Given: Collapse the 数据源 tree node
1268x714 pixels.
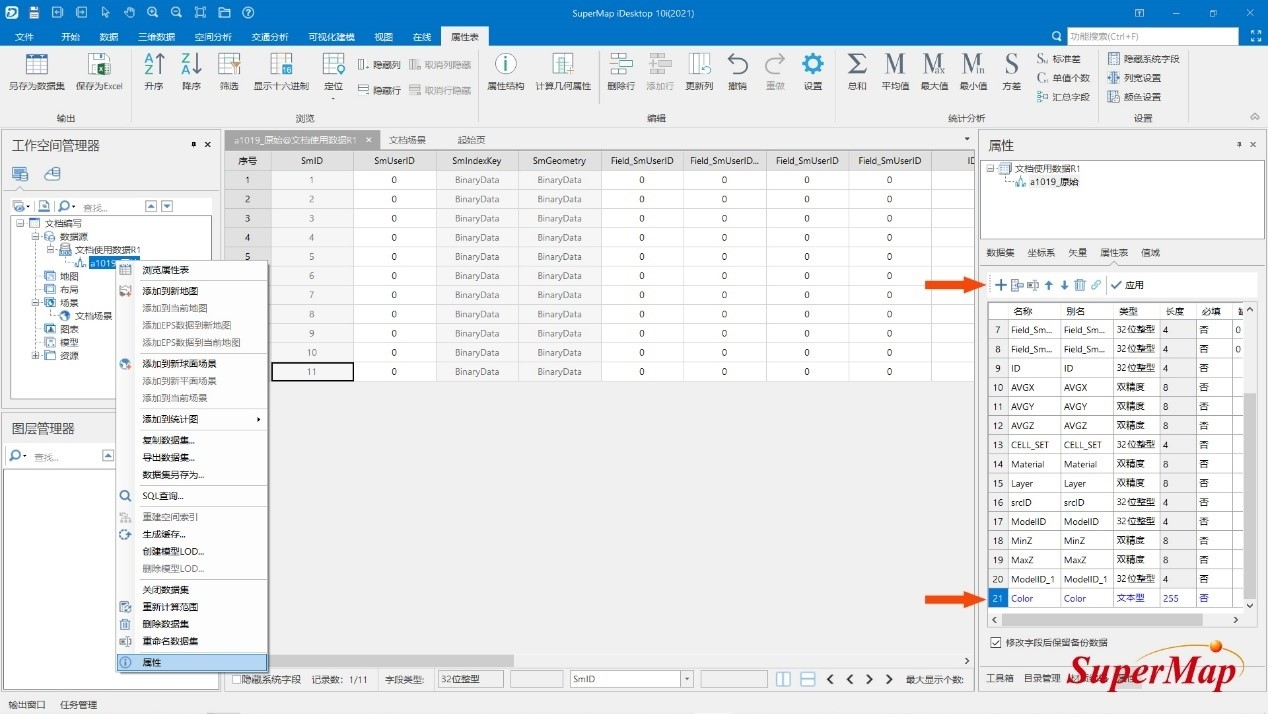Looking at the screenshot, I should tap(36, 237).
